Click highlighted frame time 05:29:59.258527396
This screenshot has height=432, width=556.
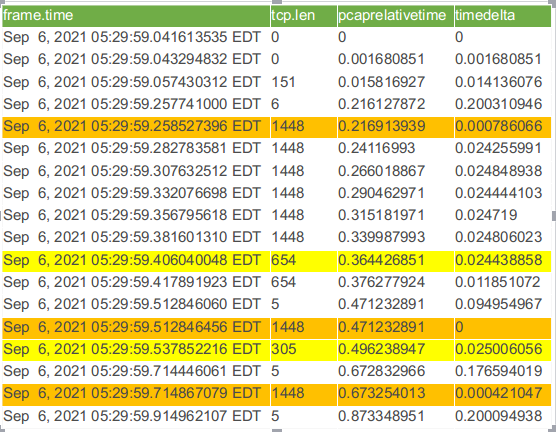pyautogui.click(x=136, y=126)
